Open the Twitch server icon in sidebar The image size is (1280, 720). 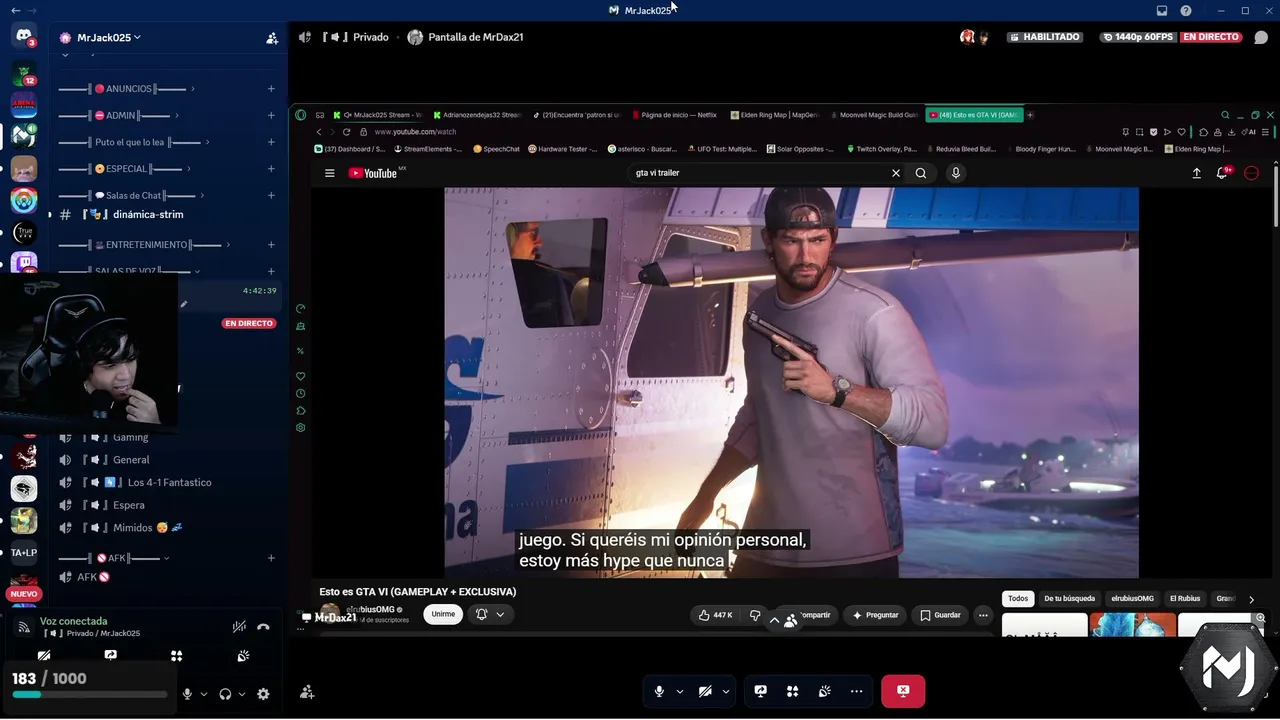pos(24,263)
